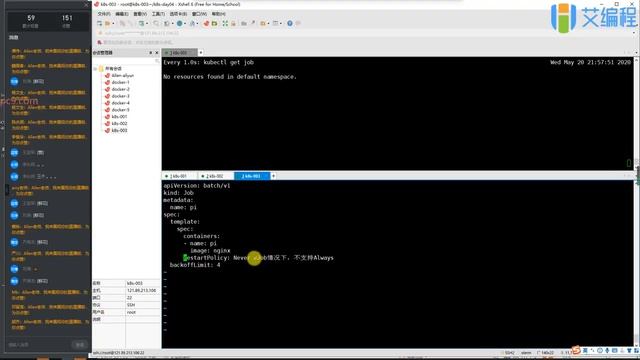
Task: Click the username value root
Action: 131,312
